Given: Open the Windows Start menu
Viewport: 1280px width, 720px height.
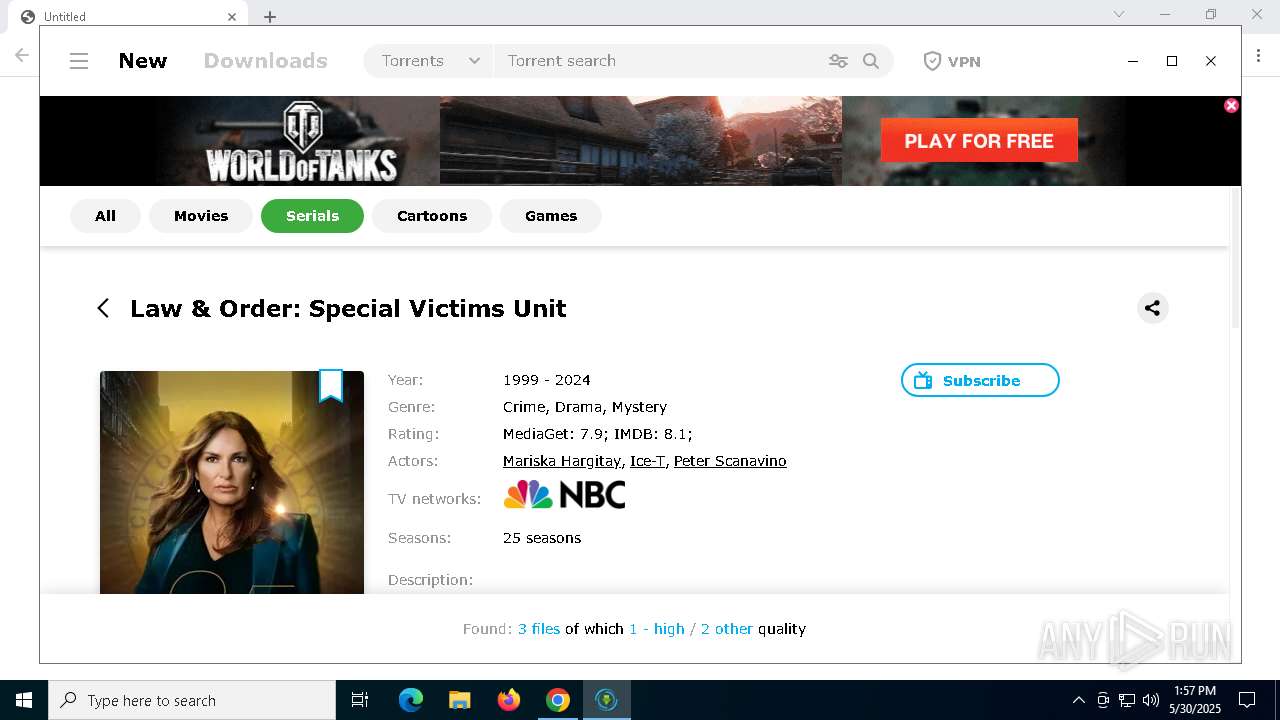Looking at the screenshot, I should tap(24, 700).
